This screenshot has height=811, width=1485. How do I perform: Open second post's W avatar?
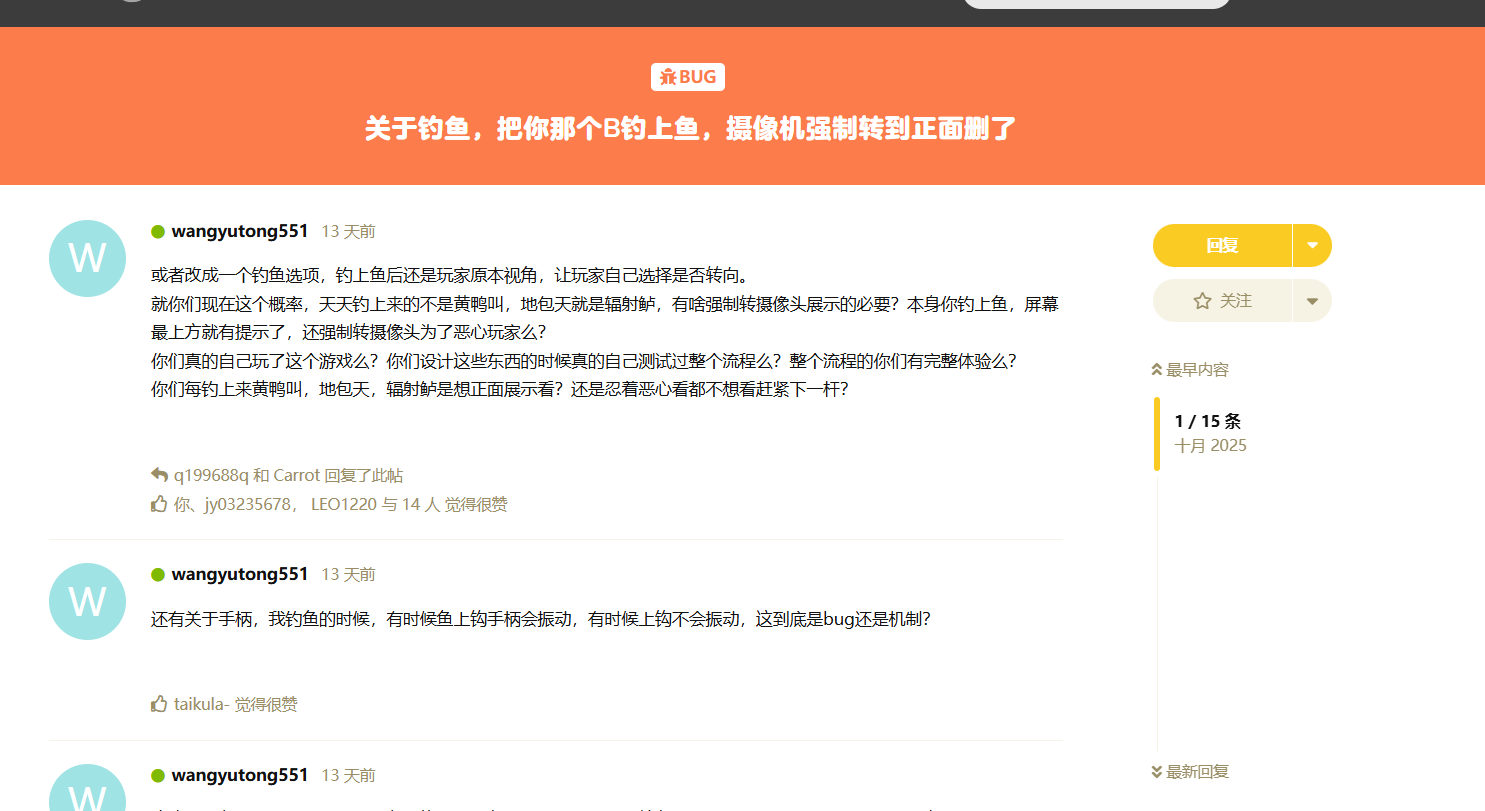pos(87,601)
